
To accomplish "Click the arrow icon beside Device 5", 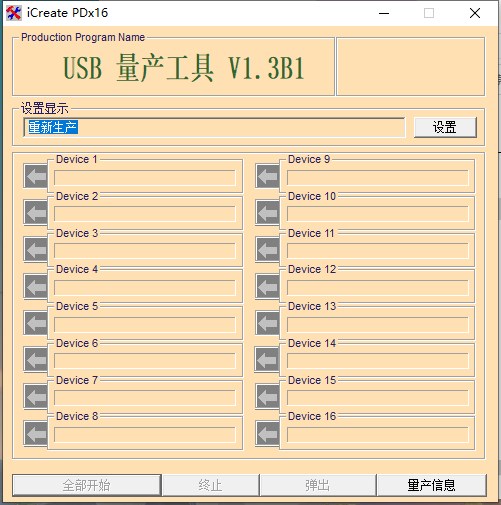I will [36, 323].
